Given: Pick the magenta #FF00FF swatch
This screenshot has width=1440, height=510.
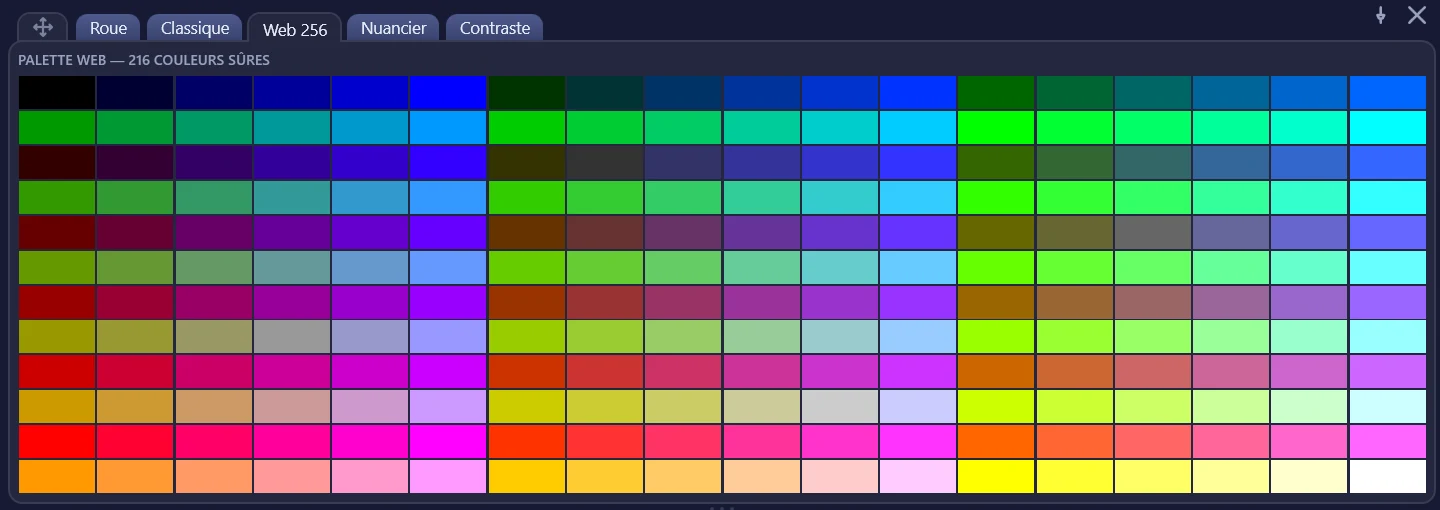Looking at the screenshot, I should [x=448, y=442].
